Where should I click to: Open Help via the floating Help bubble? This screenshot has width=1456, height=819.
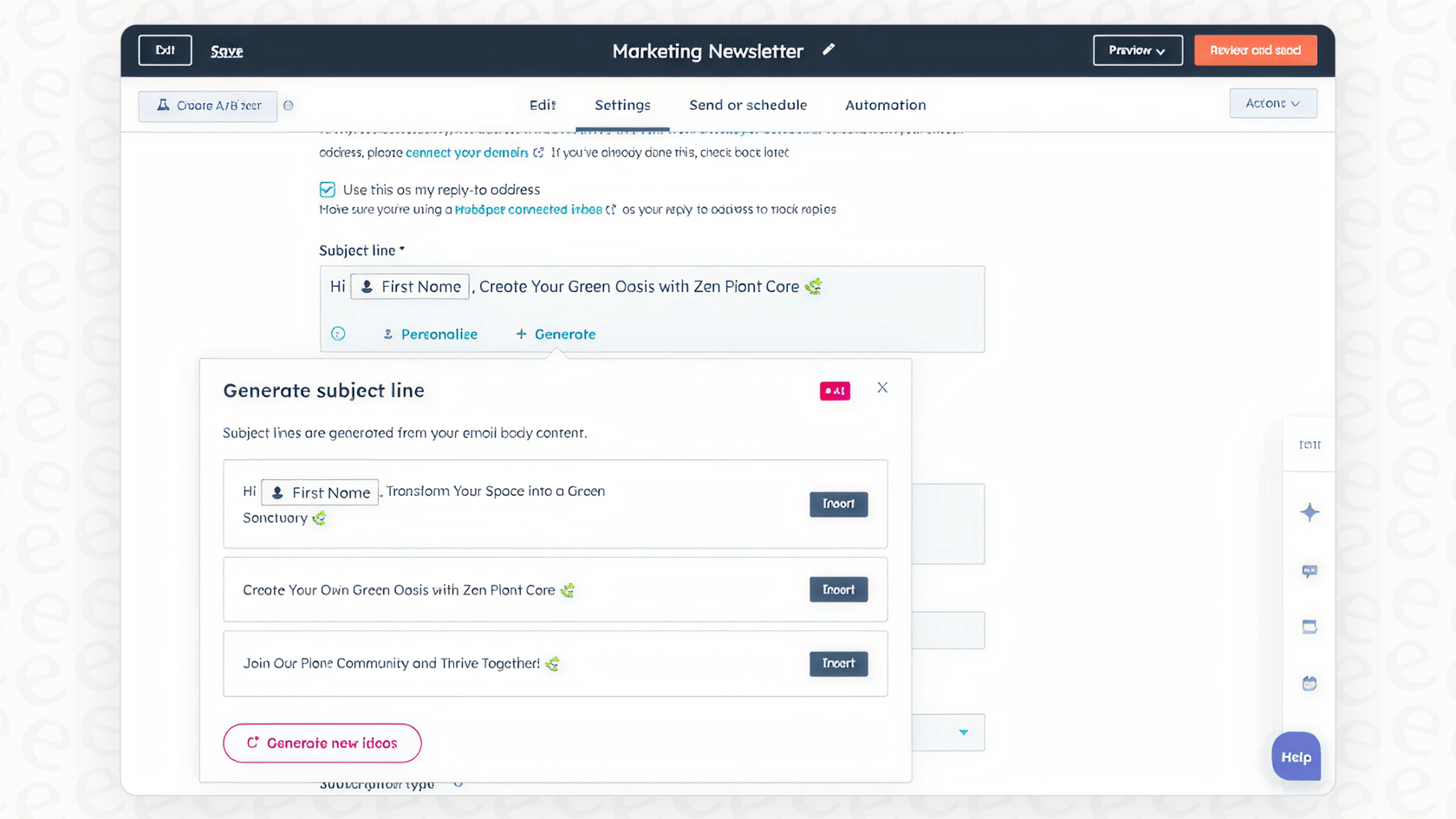click(1295, 756)
